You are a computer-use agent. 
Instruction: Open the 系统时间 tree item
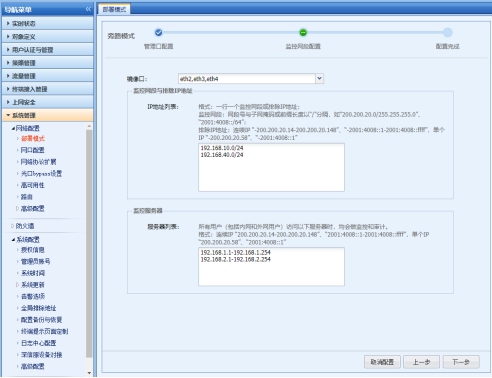pos(33,273)
